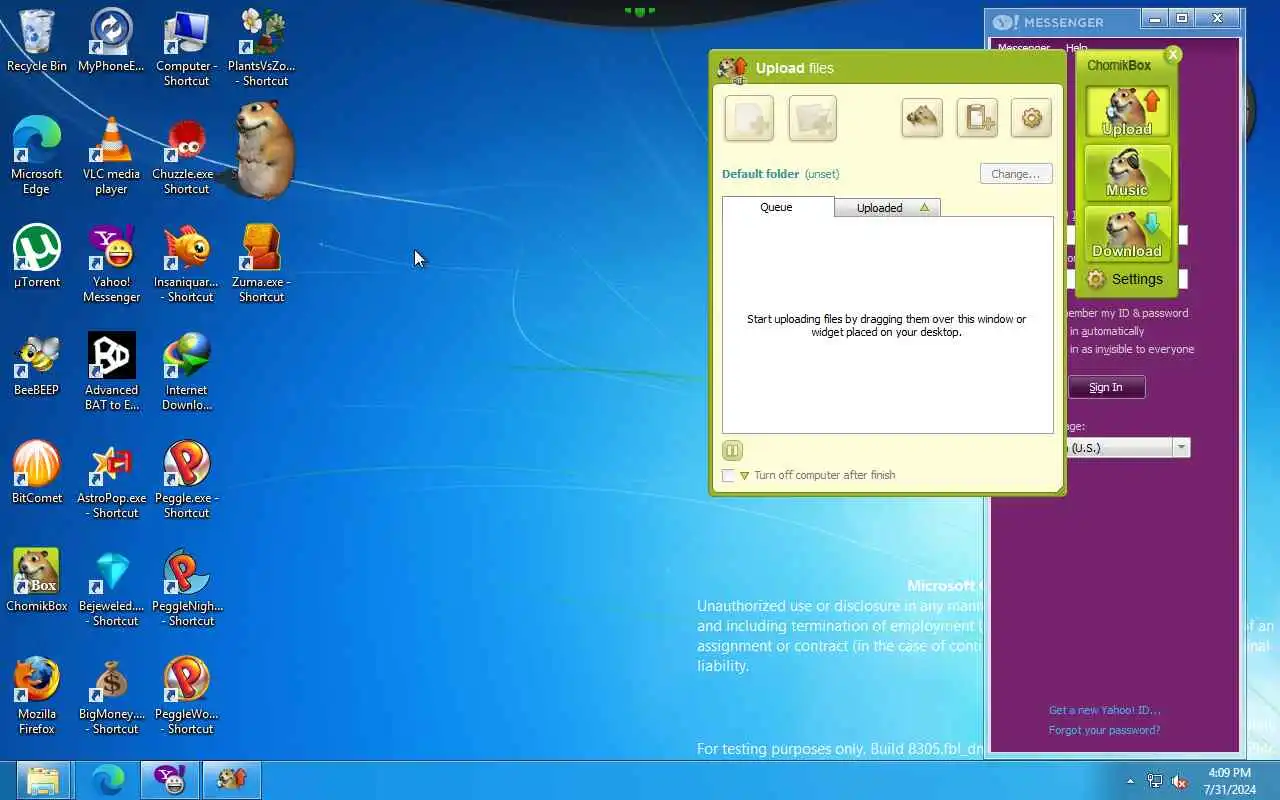
Task: Open the Get a new Yahoo! ID link
Action: point(1104,710)
